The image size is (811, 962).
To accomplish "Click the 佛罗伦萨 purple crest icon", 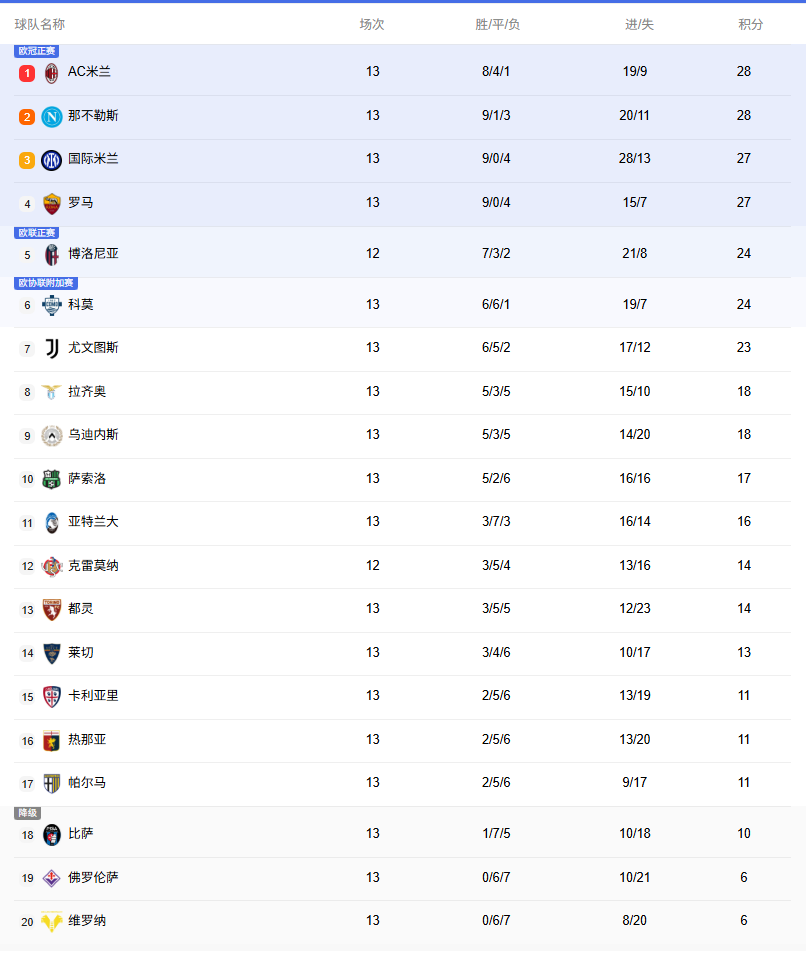I will pos(51,879).
